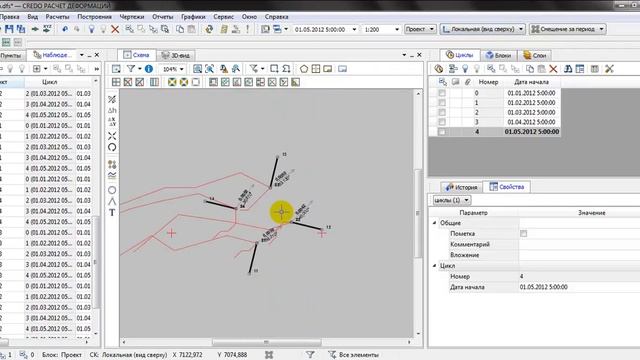The width and height of the screenshot is (640, 360).
Task: Switch to the 3D-вид tab
Action: pos(176,55)
